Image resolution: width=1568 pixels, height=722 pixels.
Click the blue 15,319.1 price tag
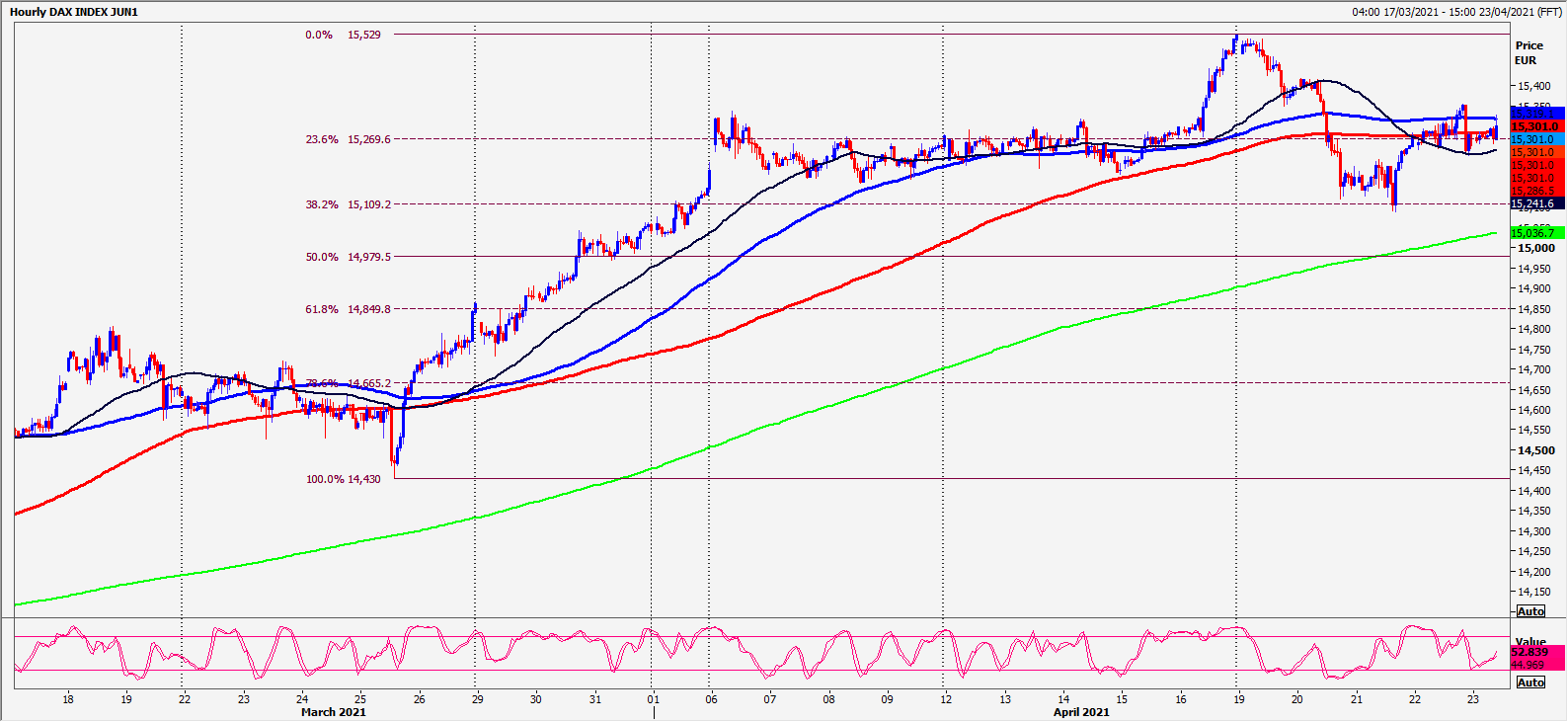tap(1536, 114)
